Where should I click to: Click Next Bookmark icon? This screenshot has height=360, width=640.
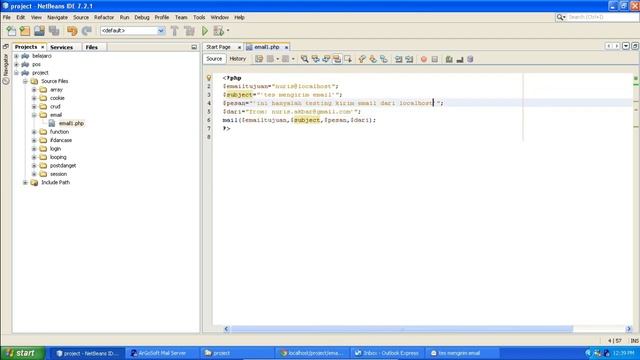pos(373,59)
